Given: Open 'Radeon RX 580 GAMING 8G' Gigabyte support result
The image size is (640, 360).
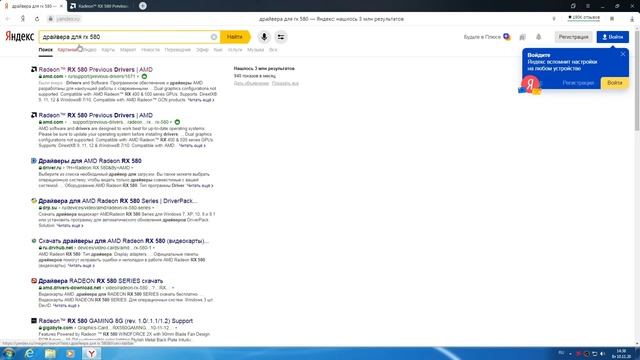Looking at the screenshot, I should click(116, 321).
